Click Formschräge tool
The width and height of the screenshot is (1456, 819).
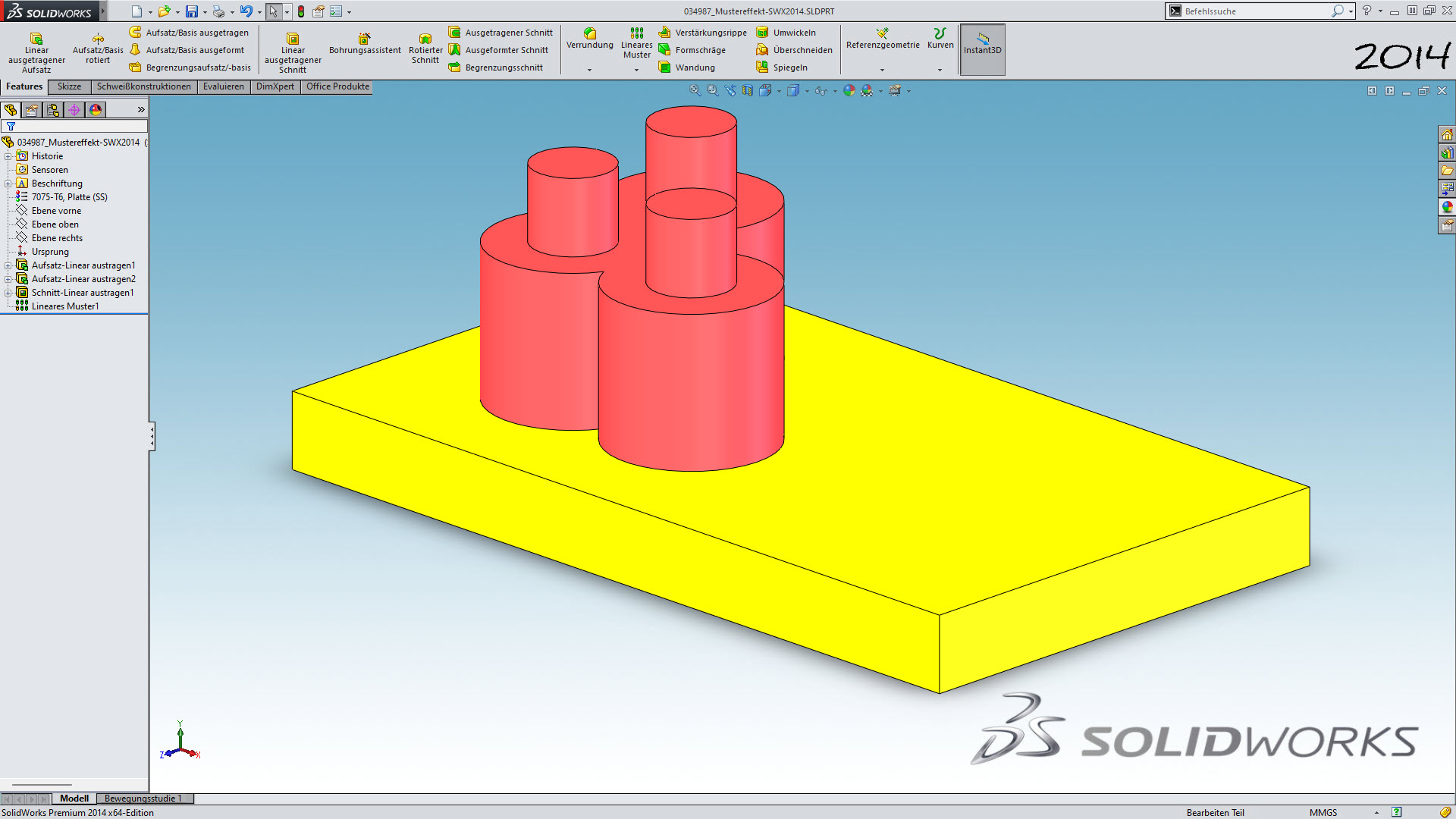pos(692,50)
